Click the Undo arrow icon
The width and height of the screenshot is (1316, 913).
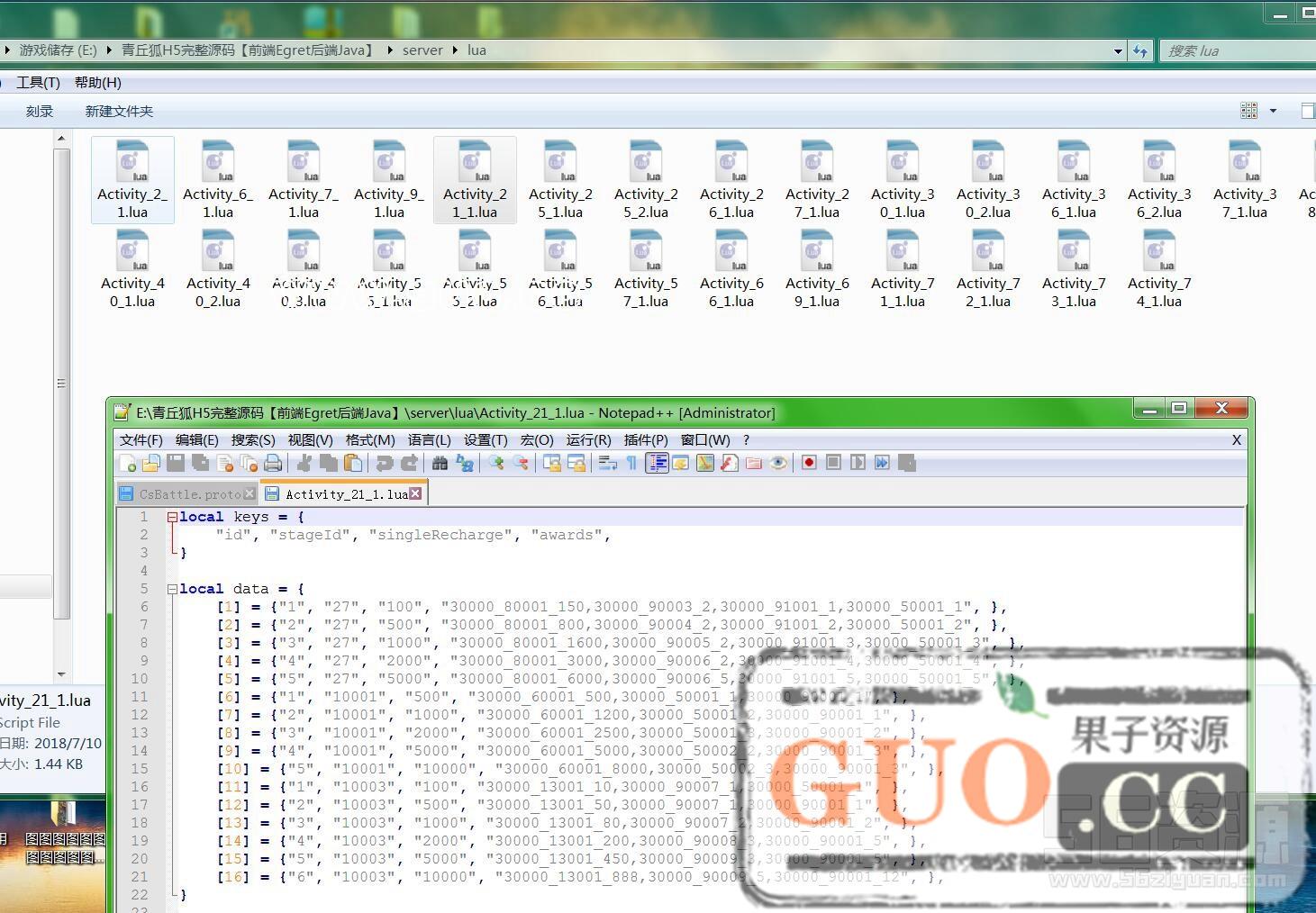385,463
